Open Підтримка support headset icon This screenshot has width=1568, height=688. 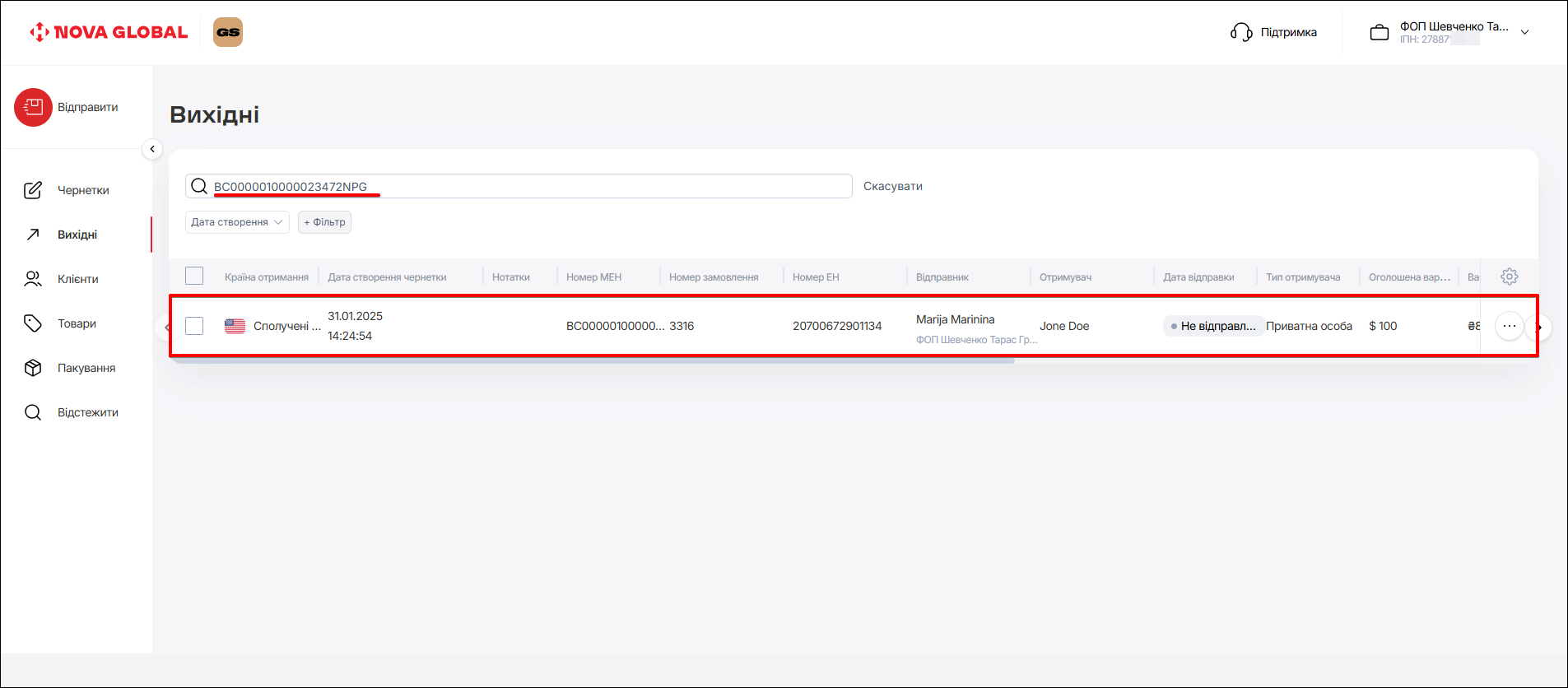tap(1240, 32)
